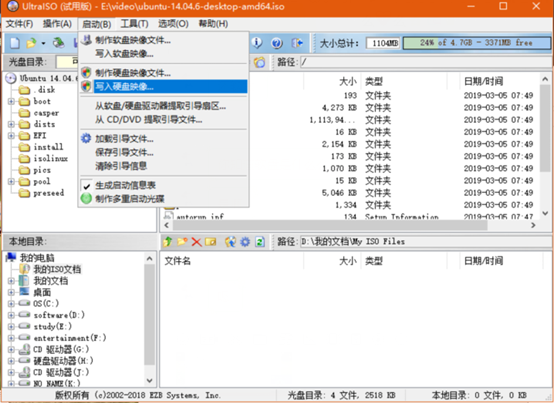
Task: Click the red X delete icon
Action: pyautogui.click(x=196, y=242)
